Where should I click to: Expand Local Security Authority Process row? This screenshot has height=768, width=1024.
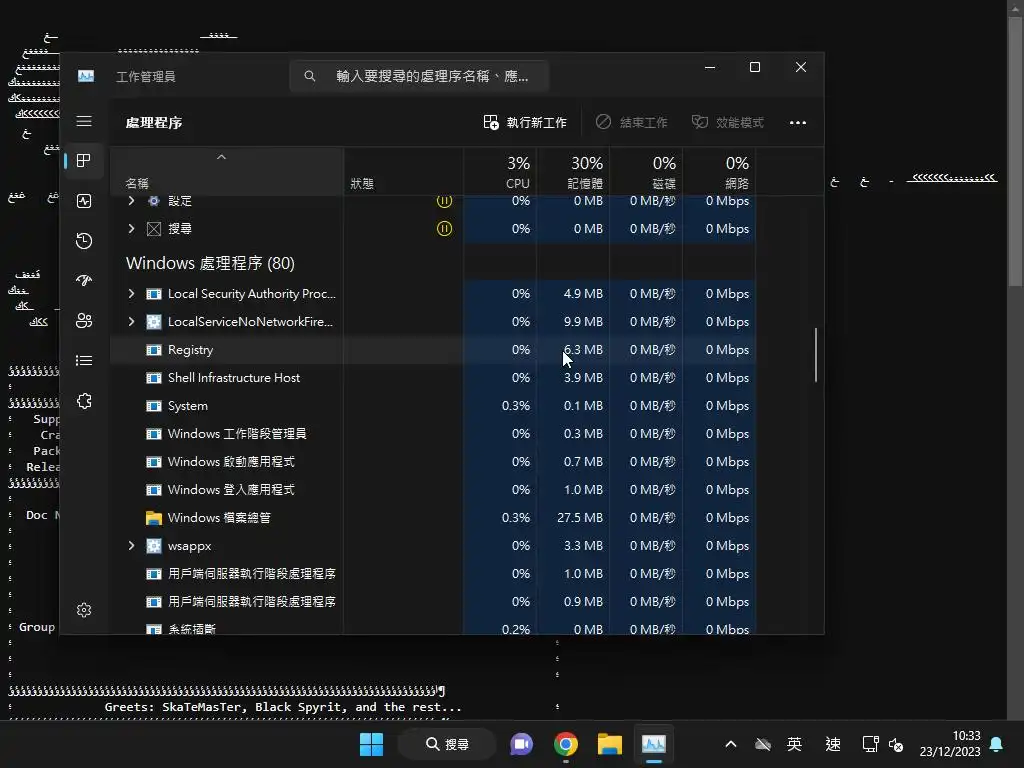click(x=131, y=294)
